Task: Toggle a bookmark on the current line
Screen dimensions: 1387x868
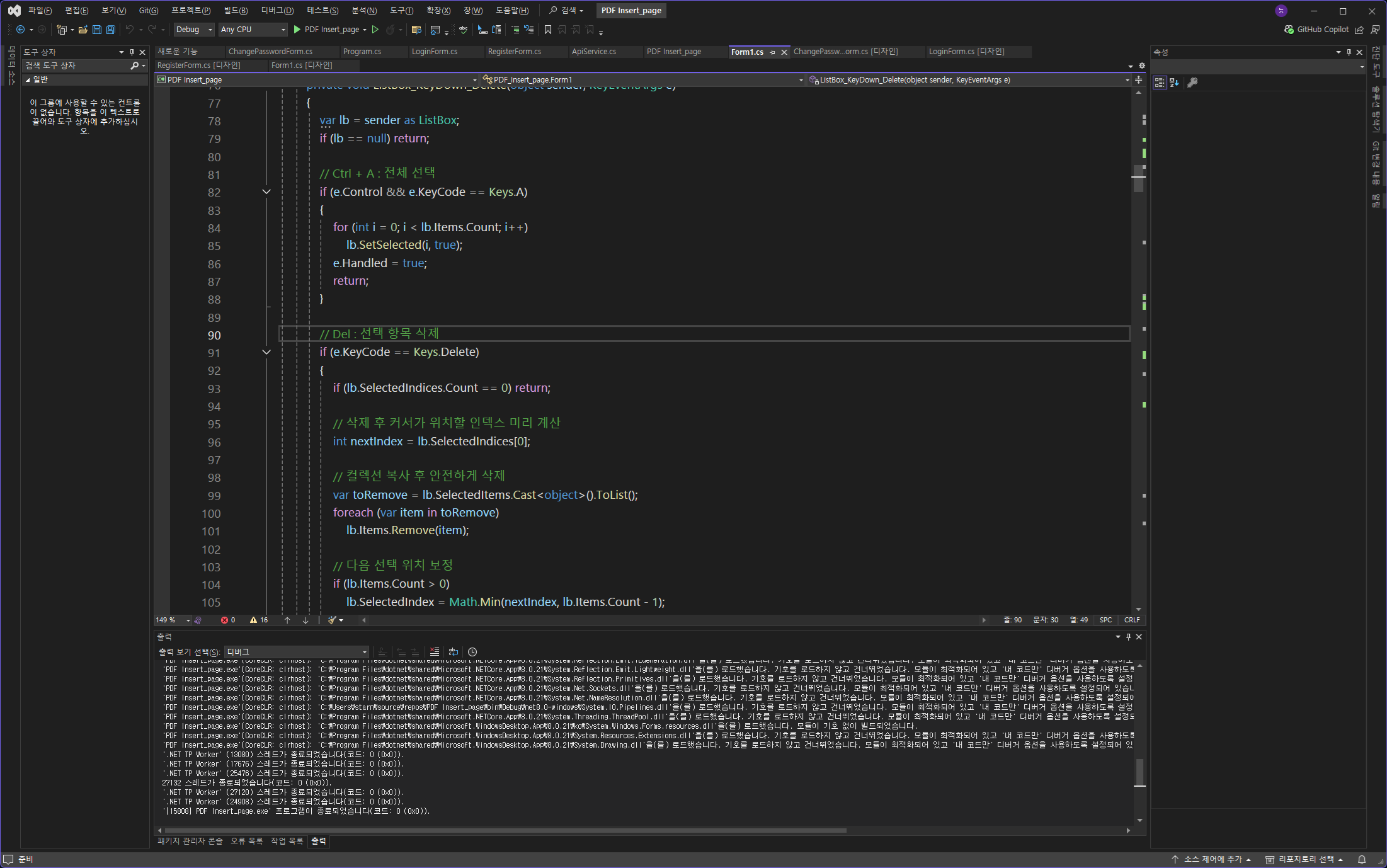Action: coord(547,30)
